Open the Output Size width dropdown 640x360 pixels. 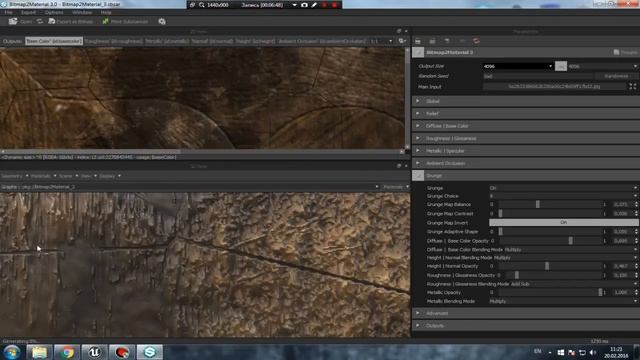tap(518, 66)
